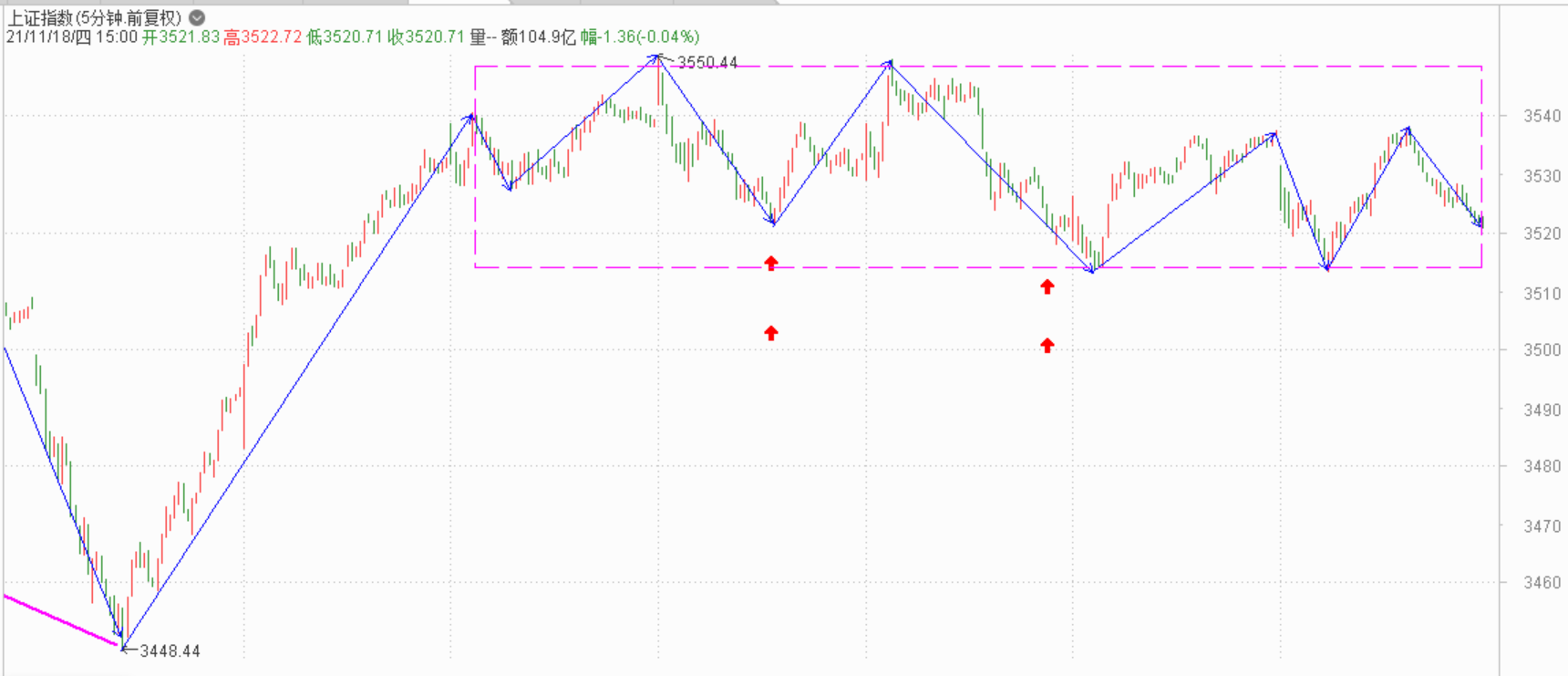Select the 3448.44 low price label
This screenshot has width=1568, height=676.
170,650
